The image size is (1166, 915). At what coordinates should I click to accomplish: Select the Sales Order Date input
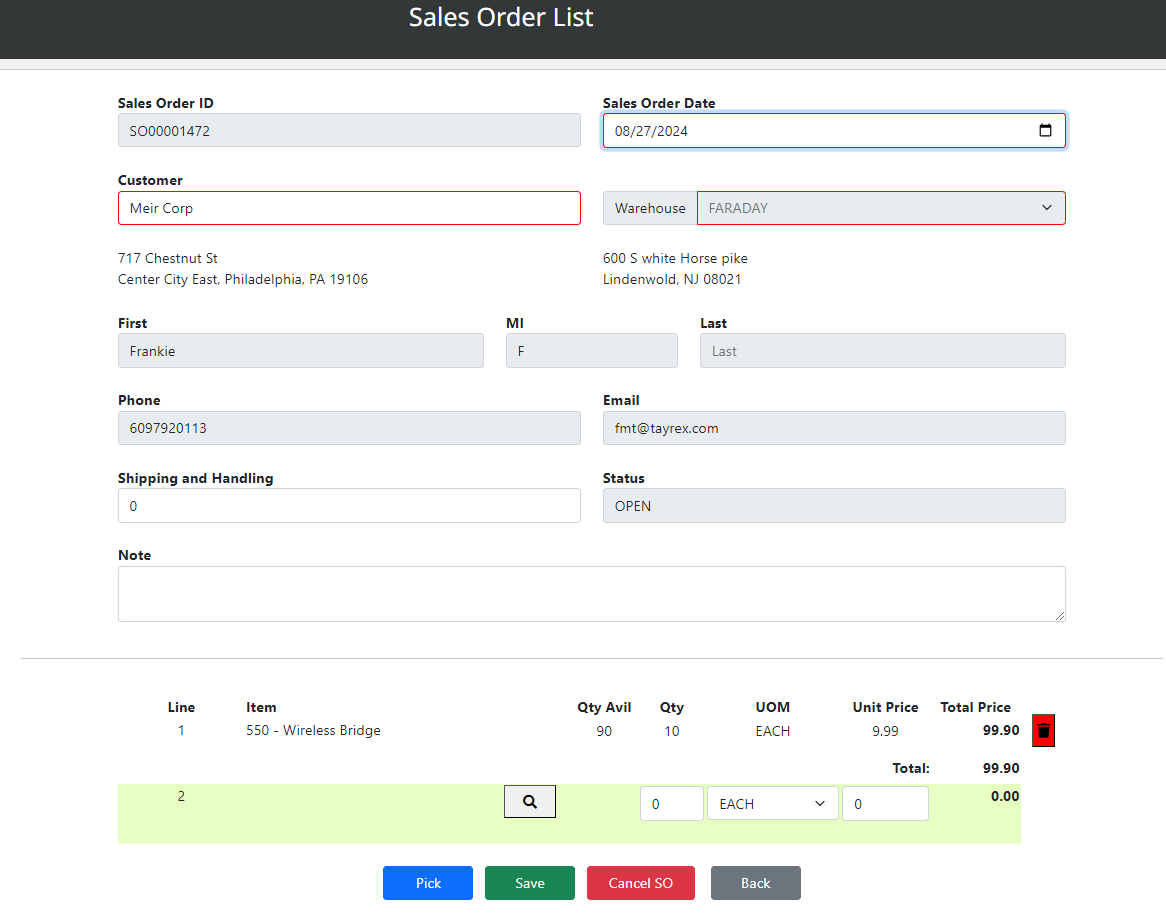[834, 130]
